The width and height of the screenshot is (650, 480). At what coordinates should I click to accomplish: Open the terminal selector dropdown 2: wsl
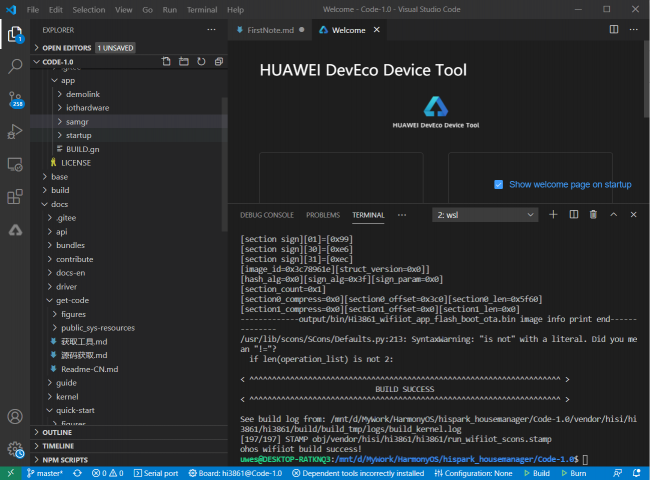coord(485,215)
